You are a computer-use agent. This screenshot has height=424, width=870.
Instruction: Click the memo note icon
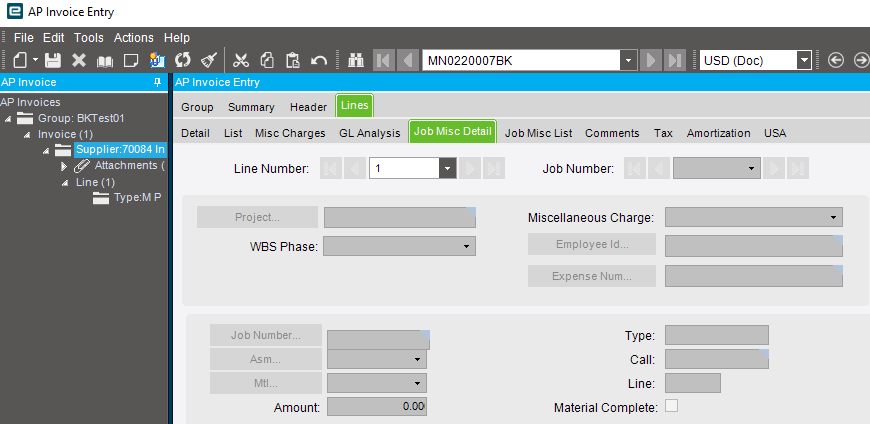[131, 60]
